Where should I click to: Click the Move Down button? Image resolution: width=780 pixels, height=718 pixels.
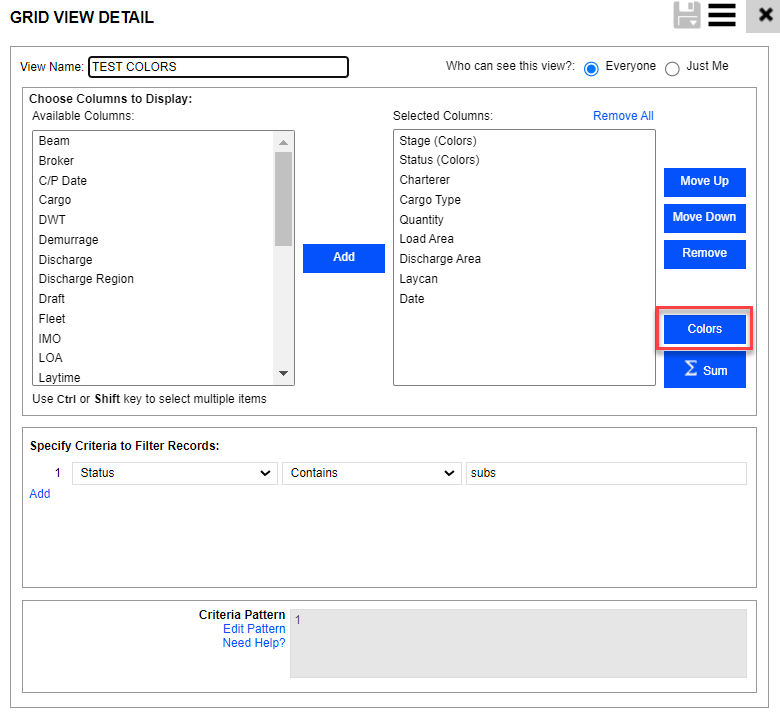click(x=704, y=218)
